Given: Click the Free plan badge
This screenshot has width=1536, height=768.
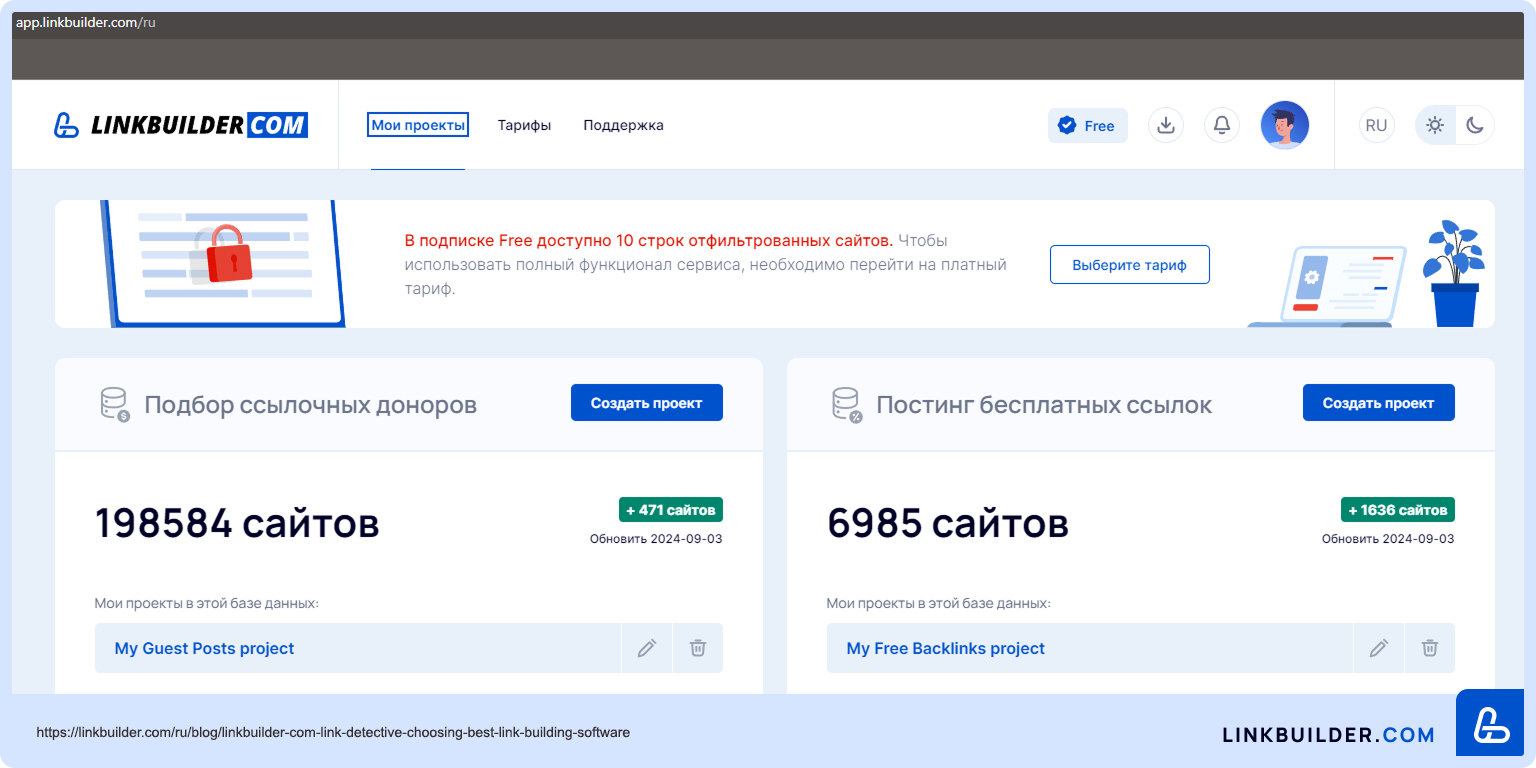Looking at the screenshot, I should coord(1087,125).
